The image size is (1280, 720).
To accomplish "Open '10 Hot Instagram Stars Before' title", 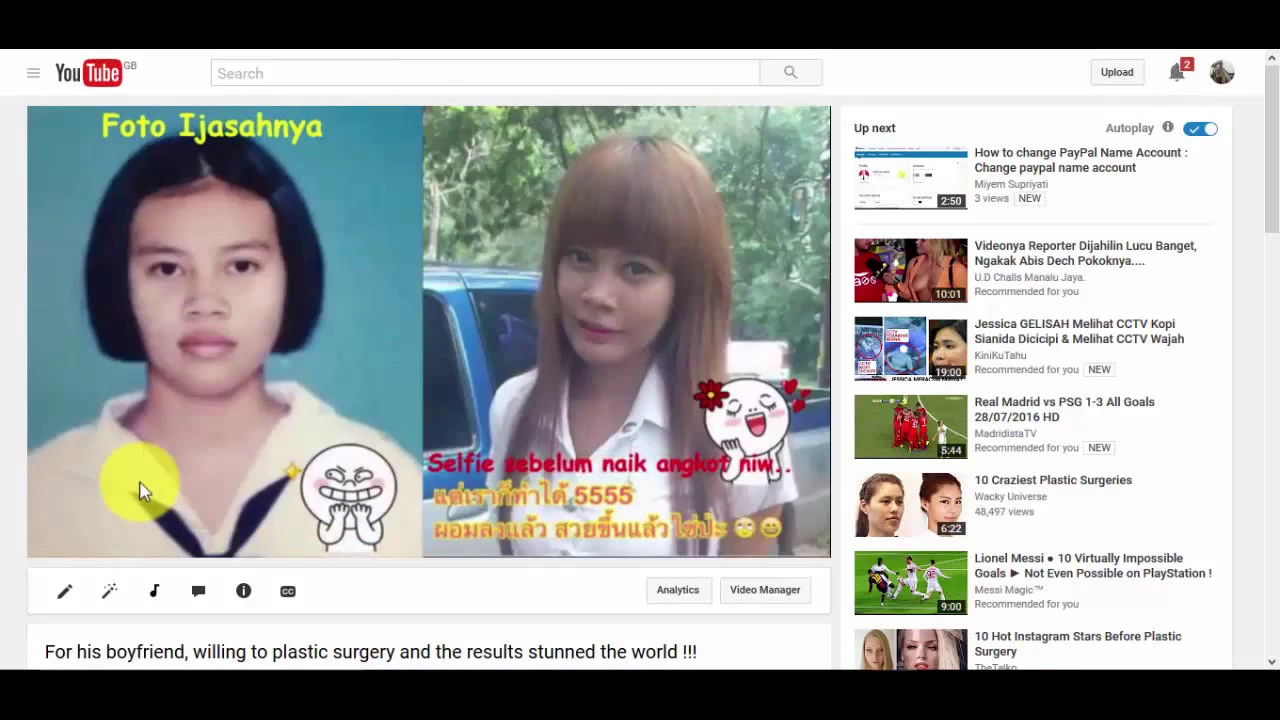I will tap(1078, 643).
